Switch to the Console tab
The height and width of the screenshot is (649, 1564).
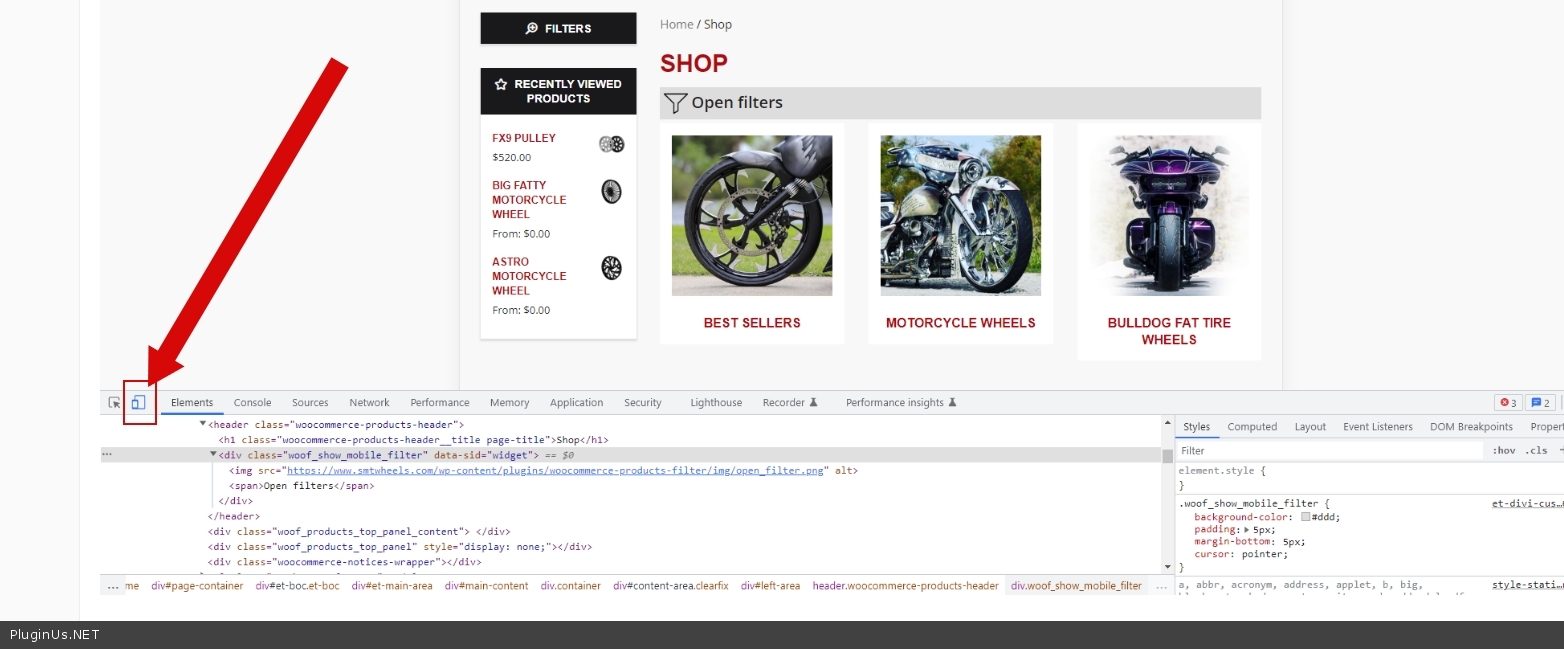pos(252,403)
